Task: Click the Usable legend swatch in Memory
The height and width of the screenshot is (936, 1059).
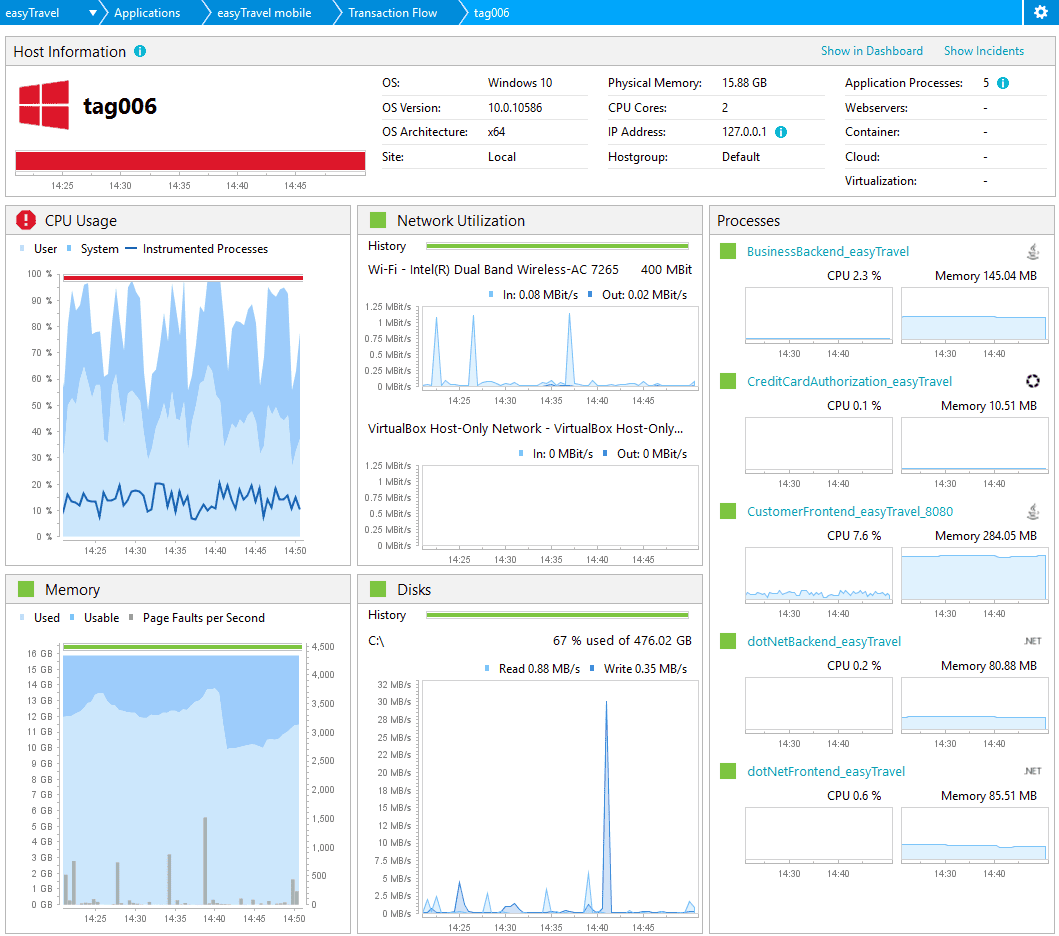Action: point(72,617)
